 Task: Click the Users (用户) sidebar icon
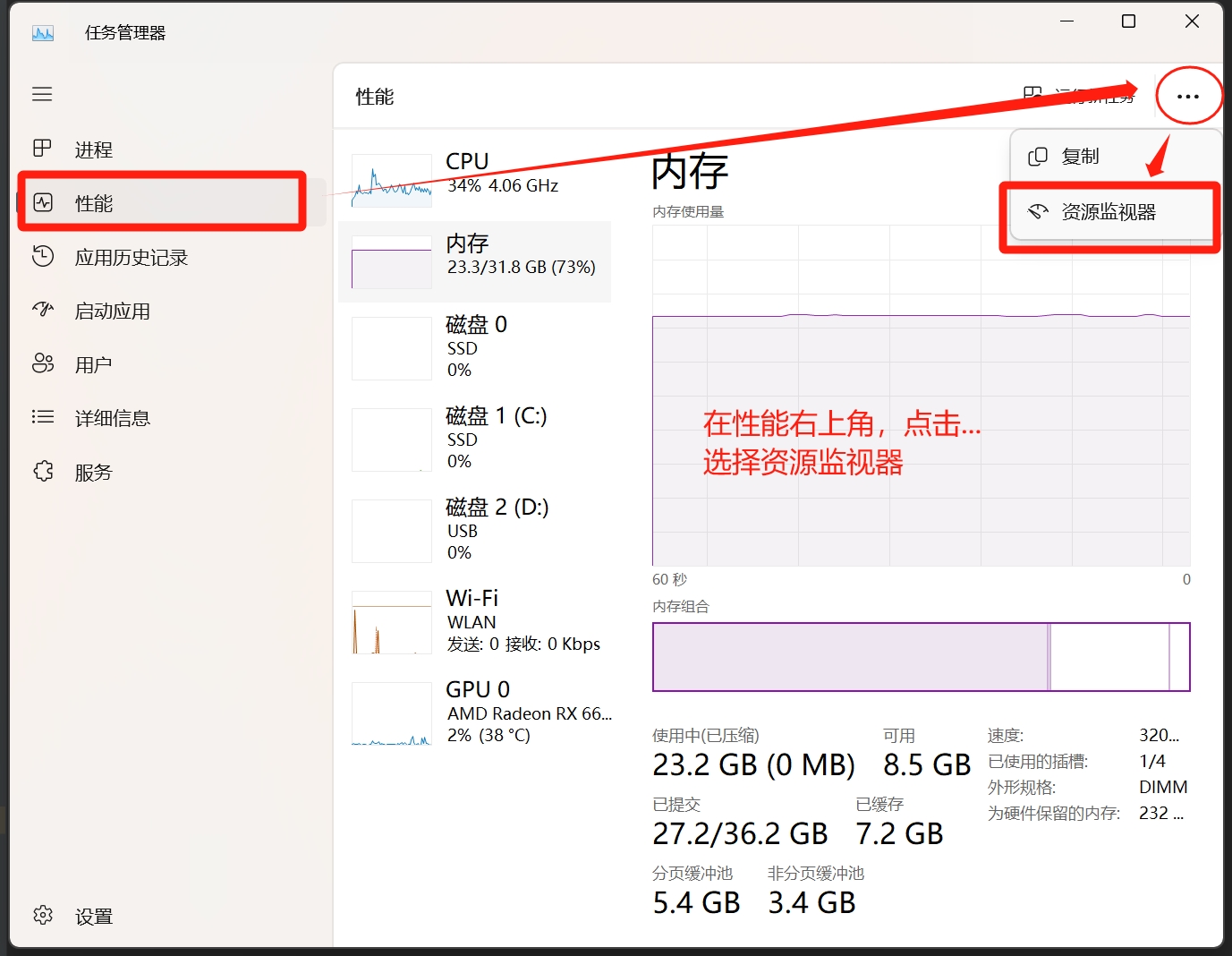(x=42, y=363)
